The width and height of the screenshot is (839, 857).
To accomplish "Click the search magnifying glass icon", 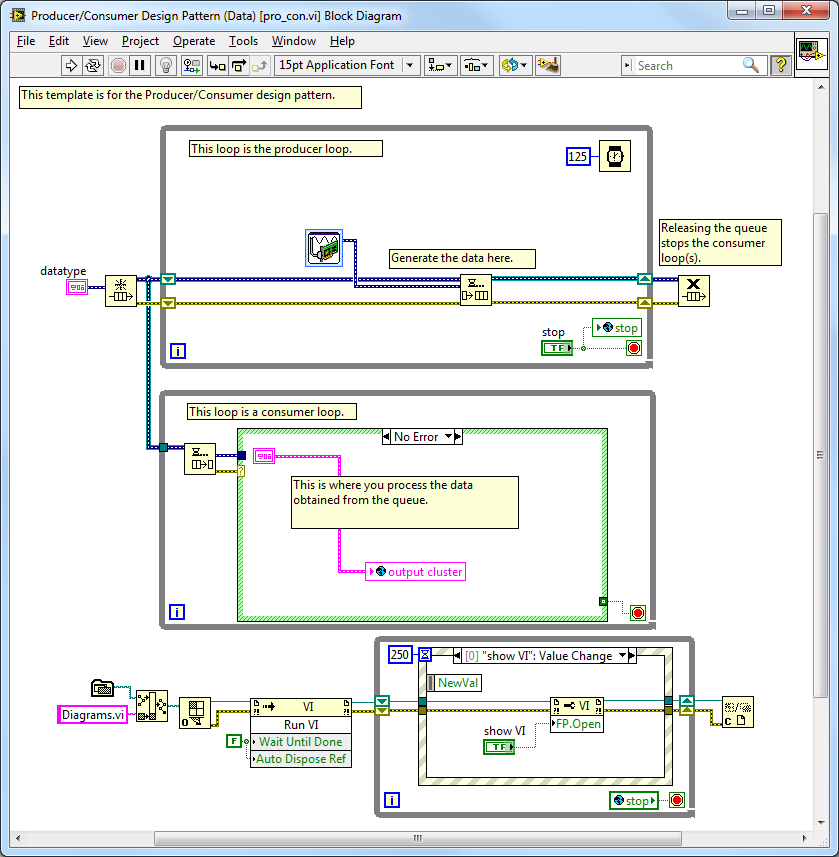I will click(x=751, y=66).
